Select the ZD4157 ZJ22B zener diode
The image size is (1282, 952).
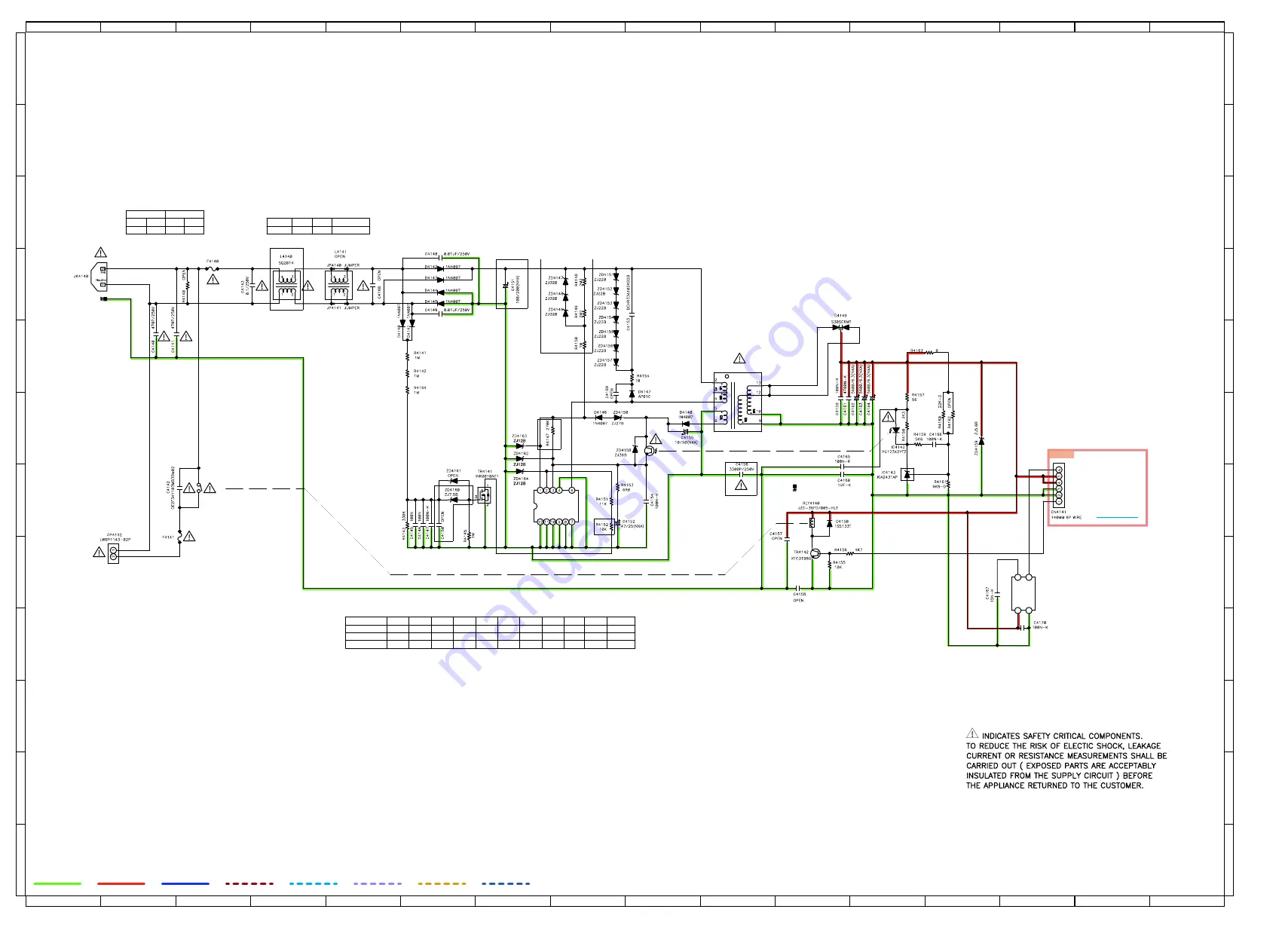pyautogui.click(x=617, y=363)
